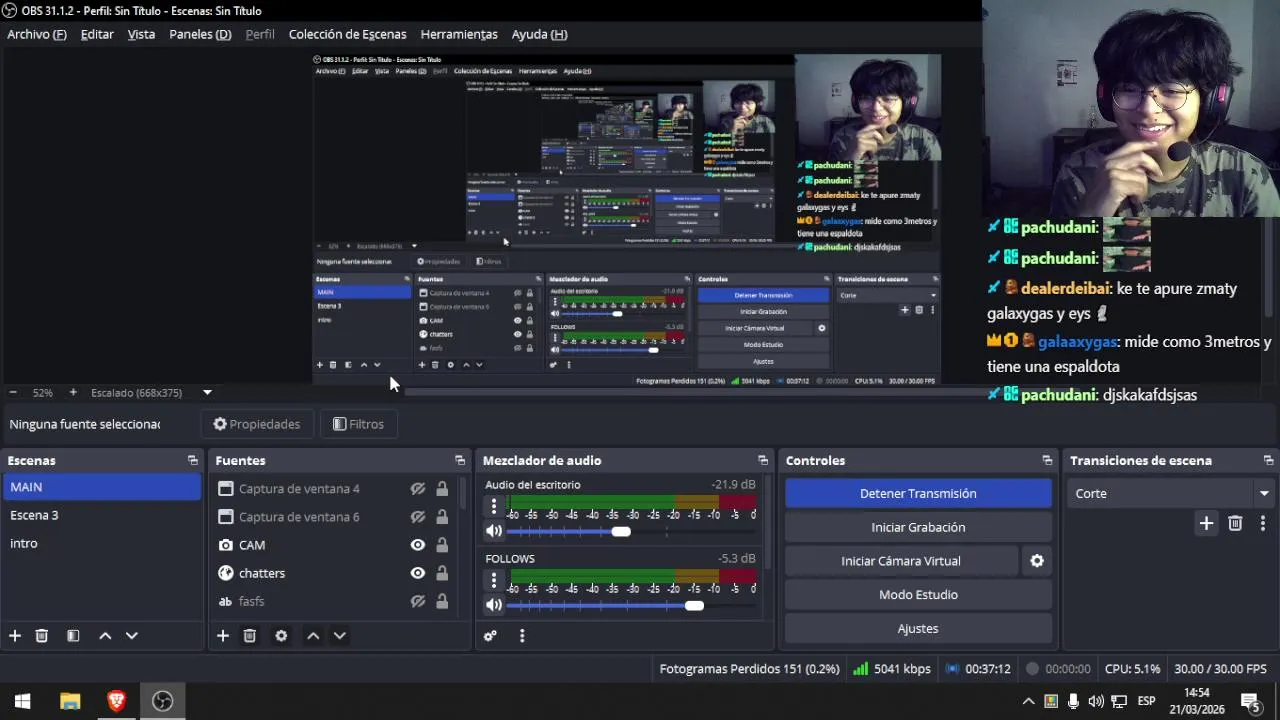The height and width of the screenshot is (720, 1280).
Task: Undock the Transiciones de escena panel
Action: pyautogui.click(x=1268, y=461)
